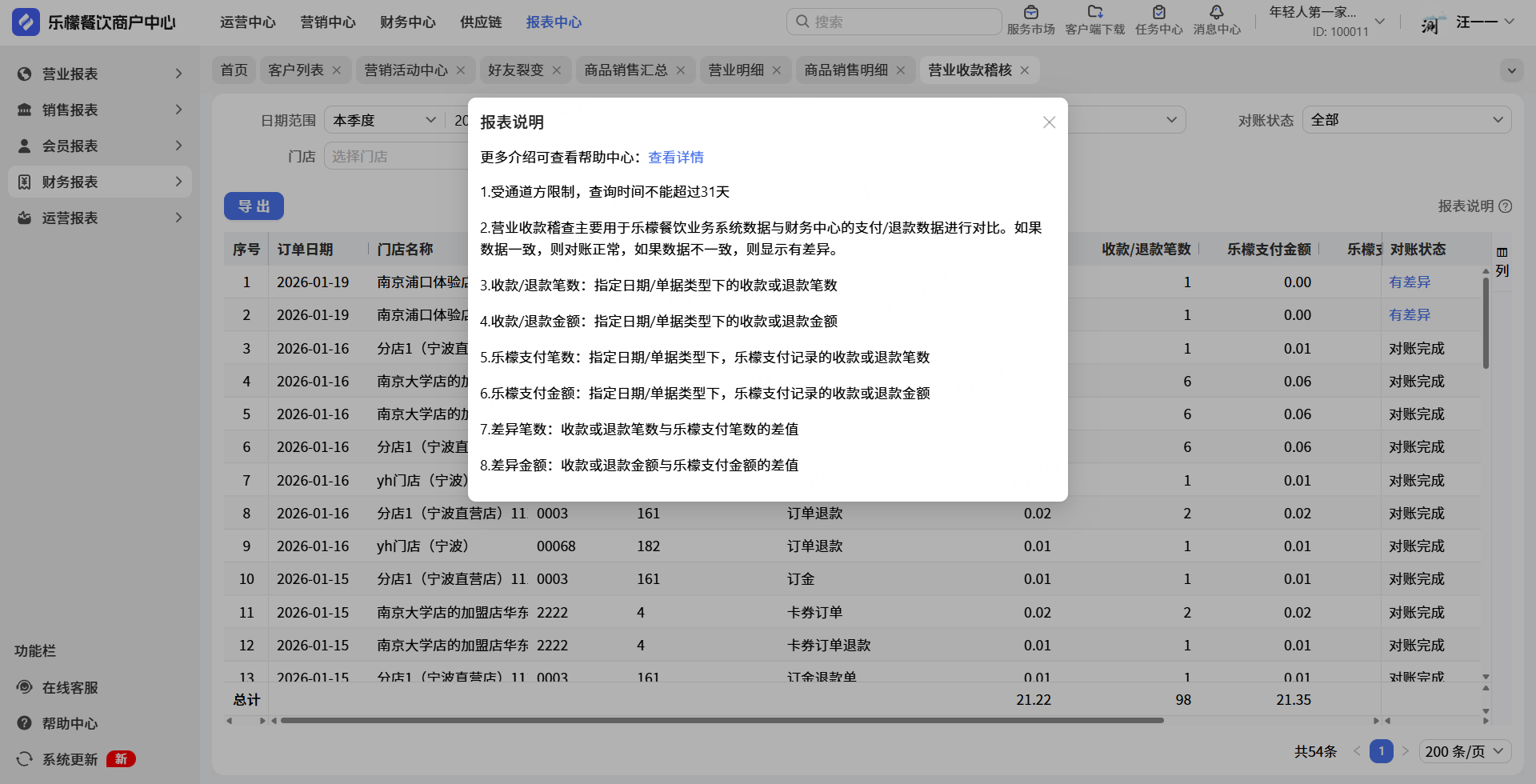
Task: Click the horizontal table scrollbar
Action: (x=720, y=721)
